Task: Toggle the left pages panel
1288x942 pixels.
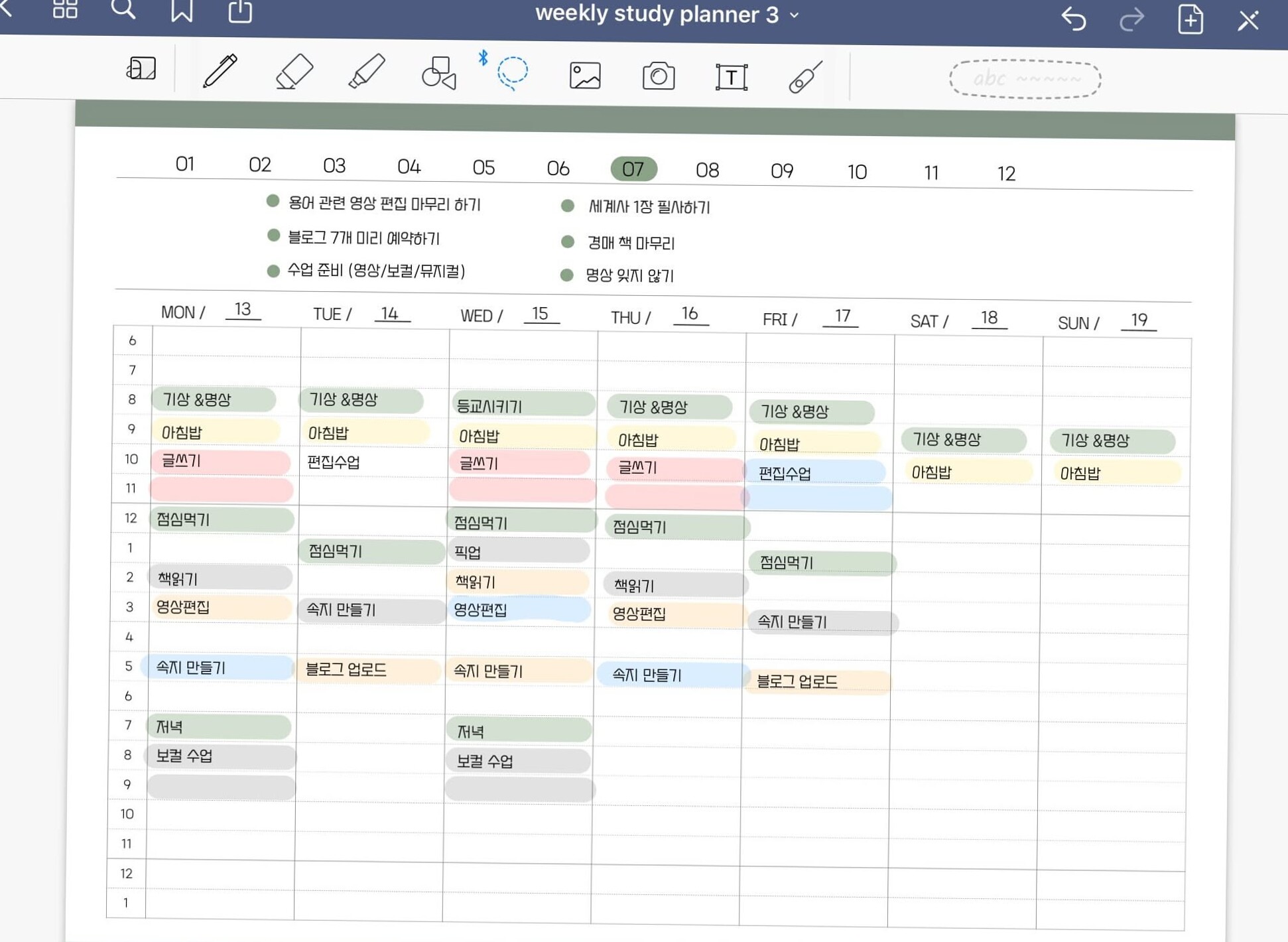Action: [x=141, y=70]
